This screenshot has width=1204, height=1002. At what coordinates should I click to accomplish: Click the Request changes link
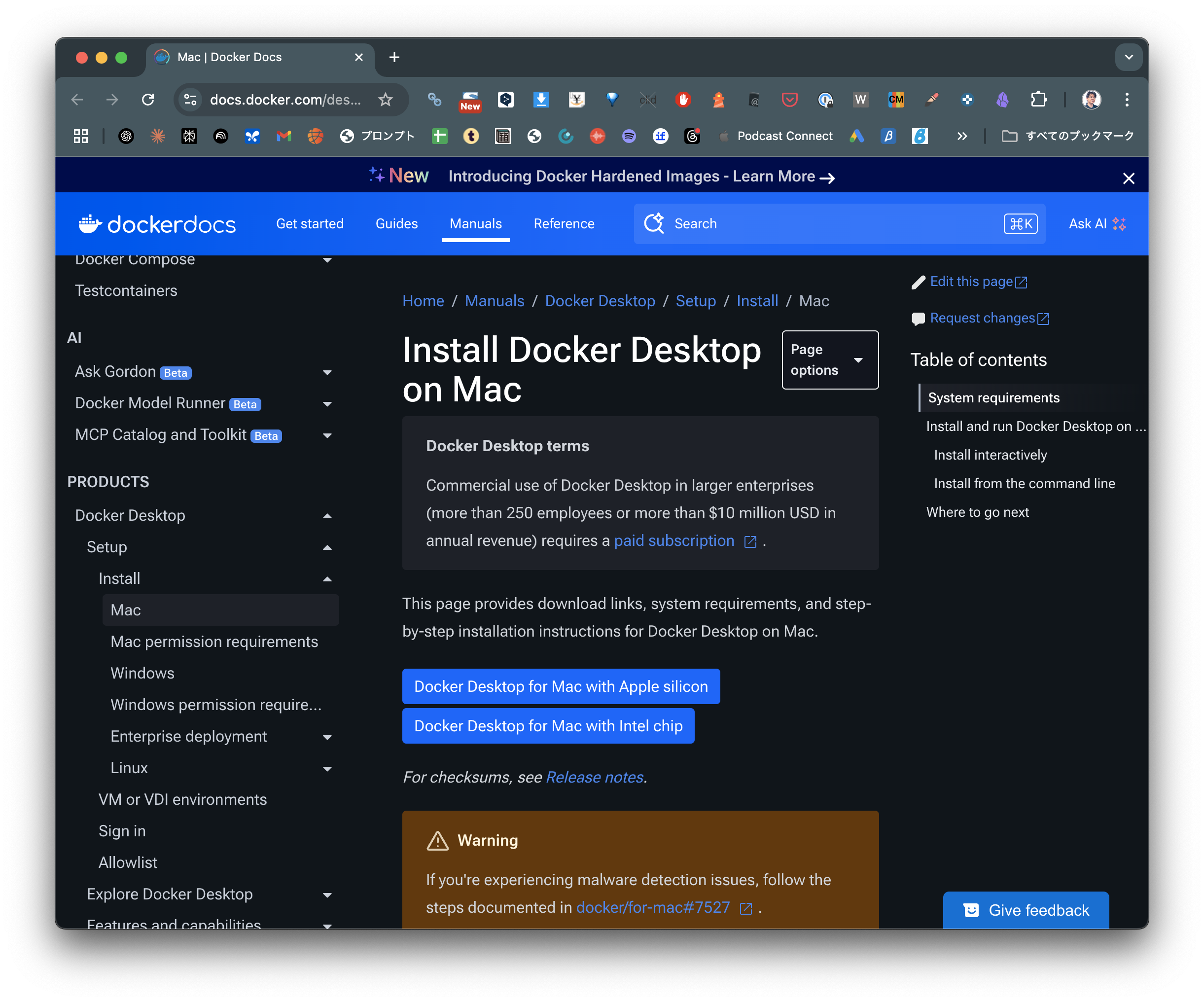pos(980,319)
